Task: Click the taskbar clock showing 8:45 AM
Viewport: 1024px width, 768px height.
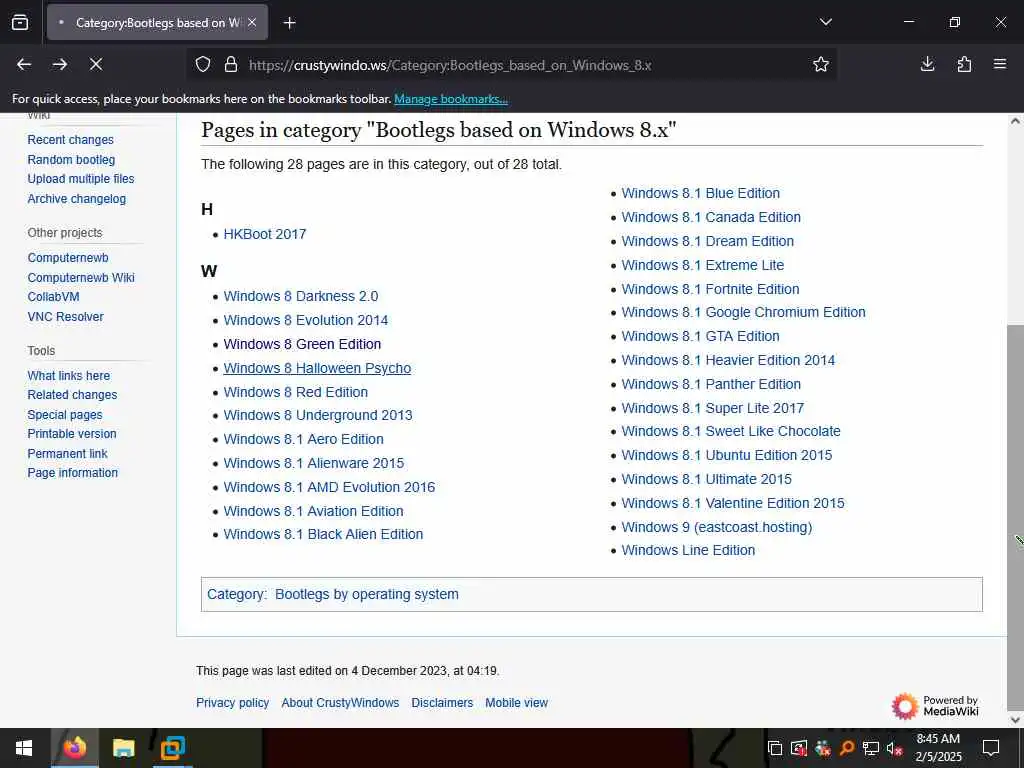Action: tap(938, 748)
